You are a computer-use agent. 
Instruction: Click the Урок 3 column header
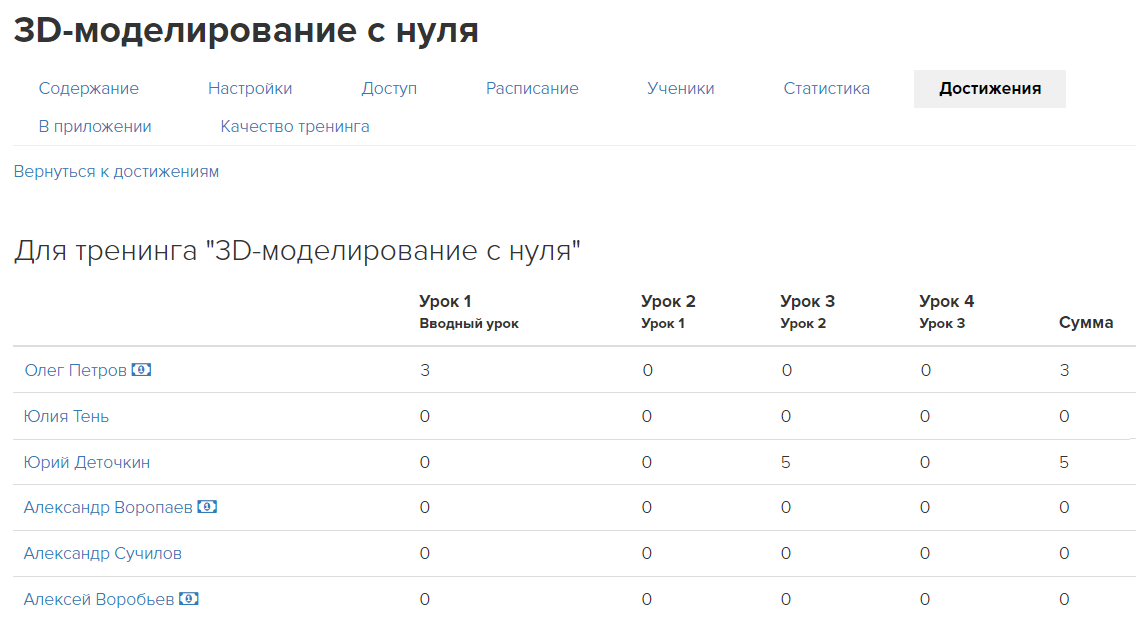(x=807, y=311)
